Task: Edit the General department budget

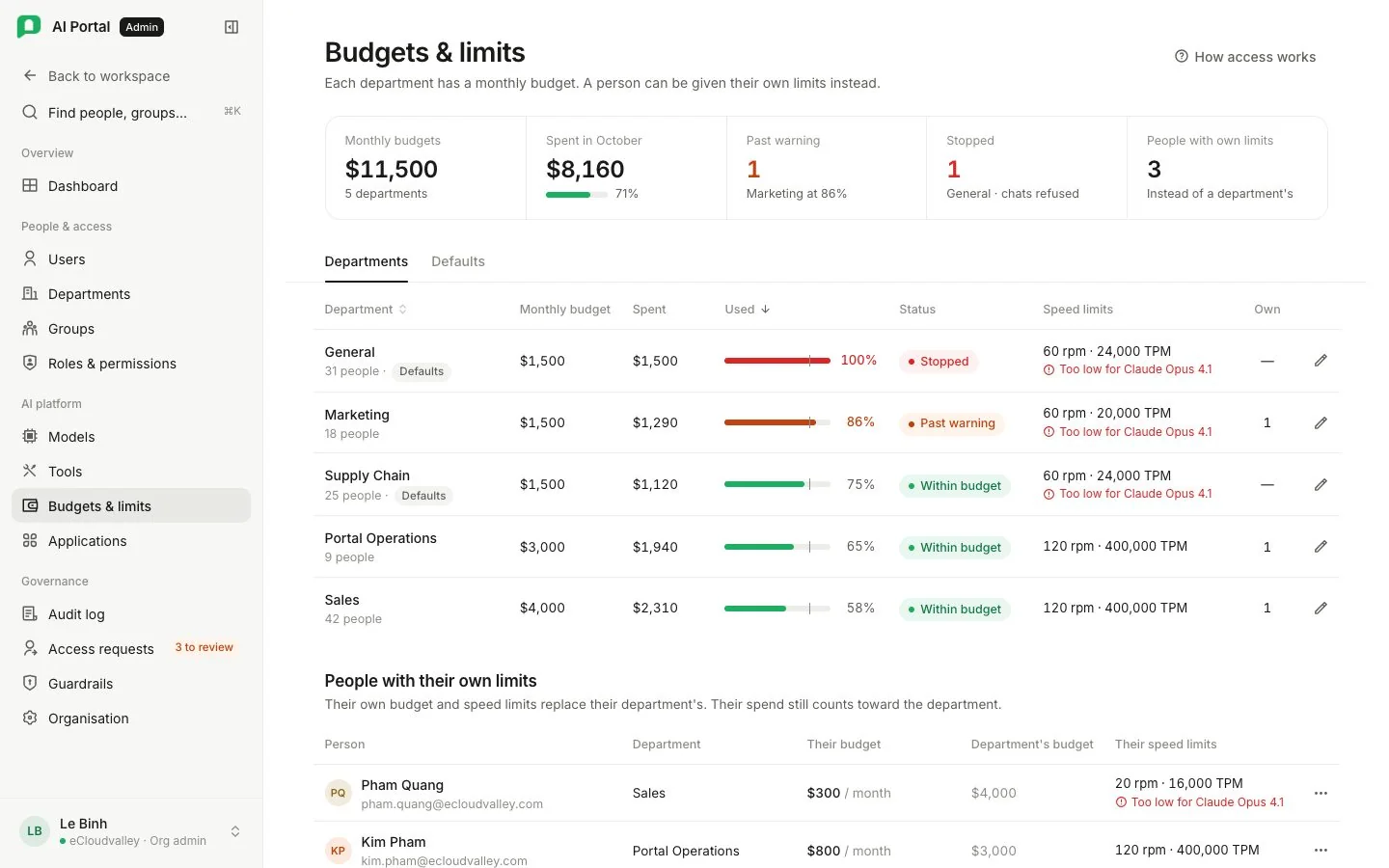Action: [x=1321, y=361]
